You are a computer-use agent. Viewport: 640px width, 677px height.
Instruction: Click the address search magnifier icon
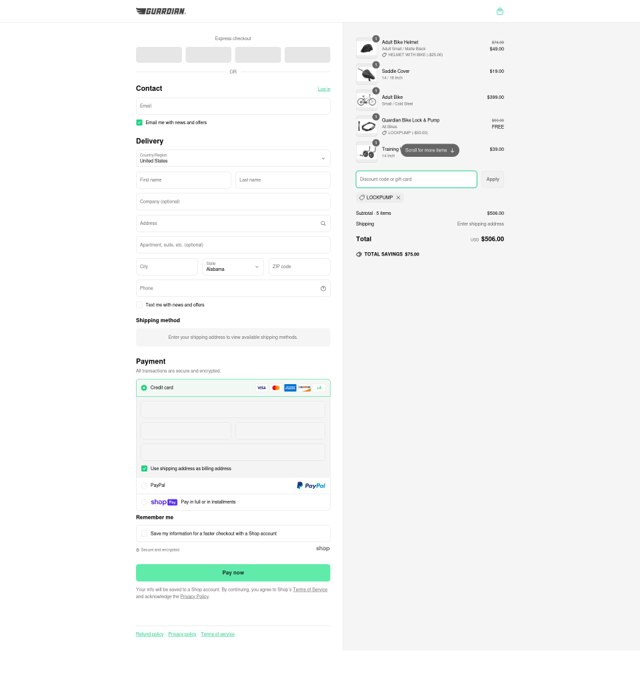(x=323, y=223)
